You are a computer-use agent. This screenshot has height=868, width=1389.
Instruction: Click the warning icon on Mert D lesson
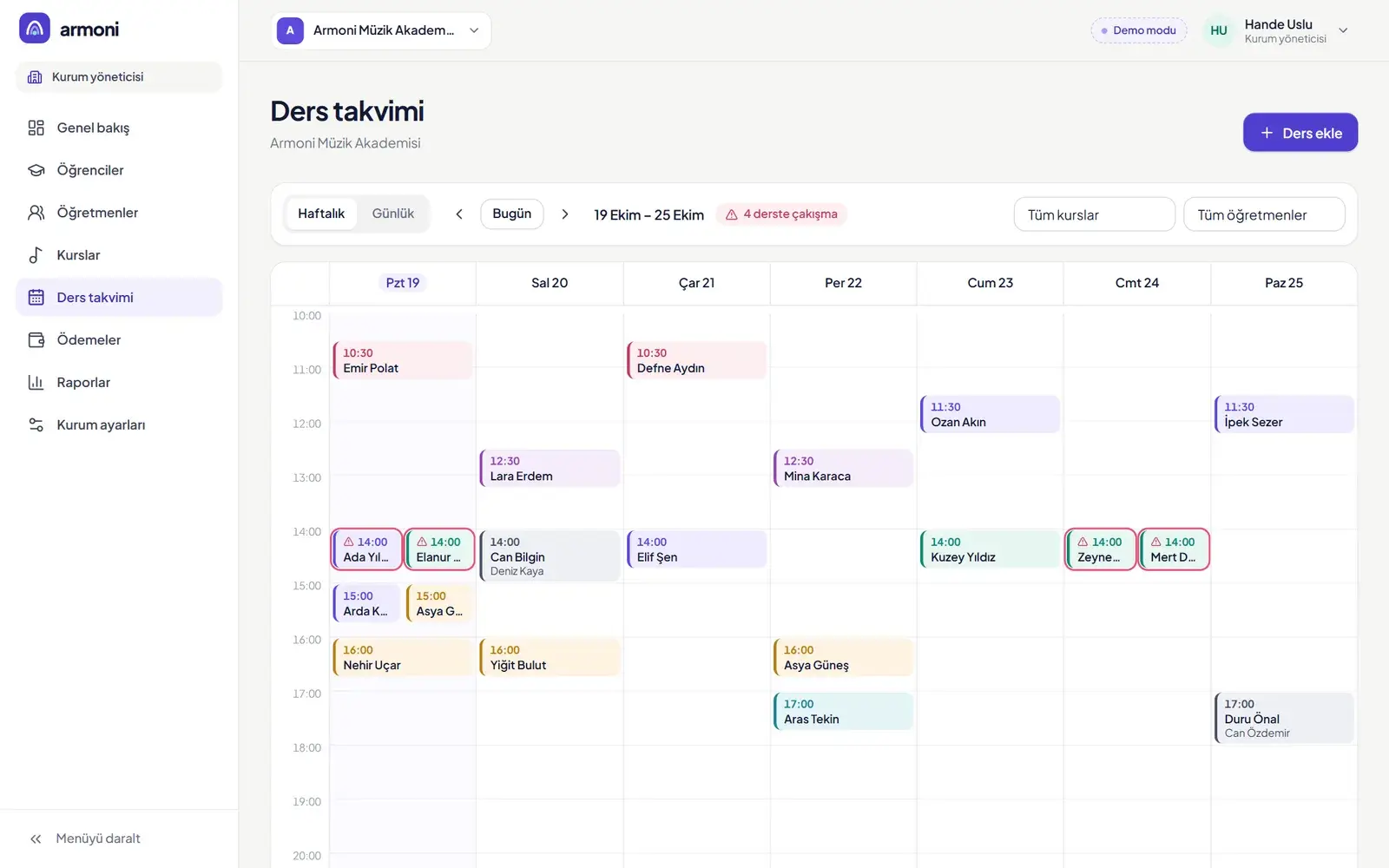click(1156, 542)
